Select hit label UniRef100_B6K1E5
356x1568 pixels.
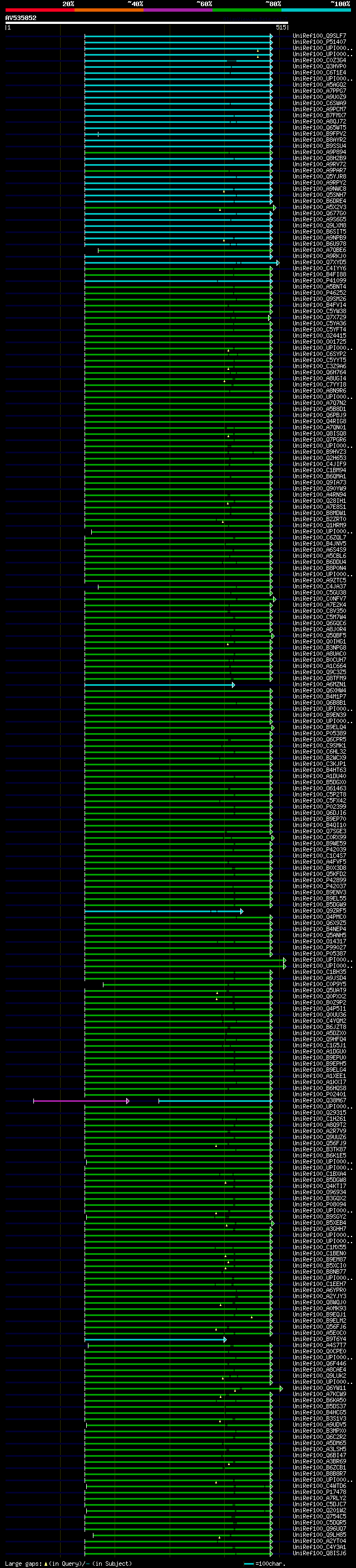tap(319, 1156)
